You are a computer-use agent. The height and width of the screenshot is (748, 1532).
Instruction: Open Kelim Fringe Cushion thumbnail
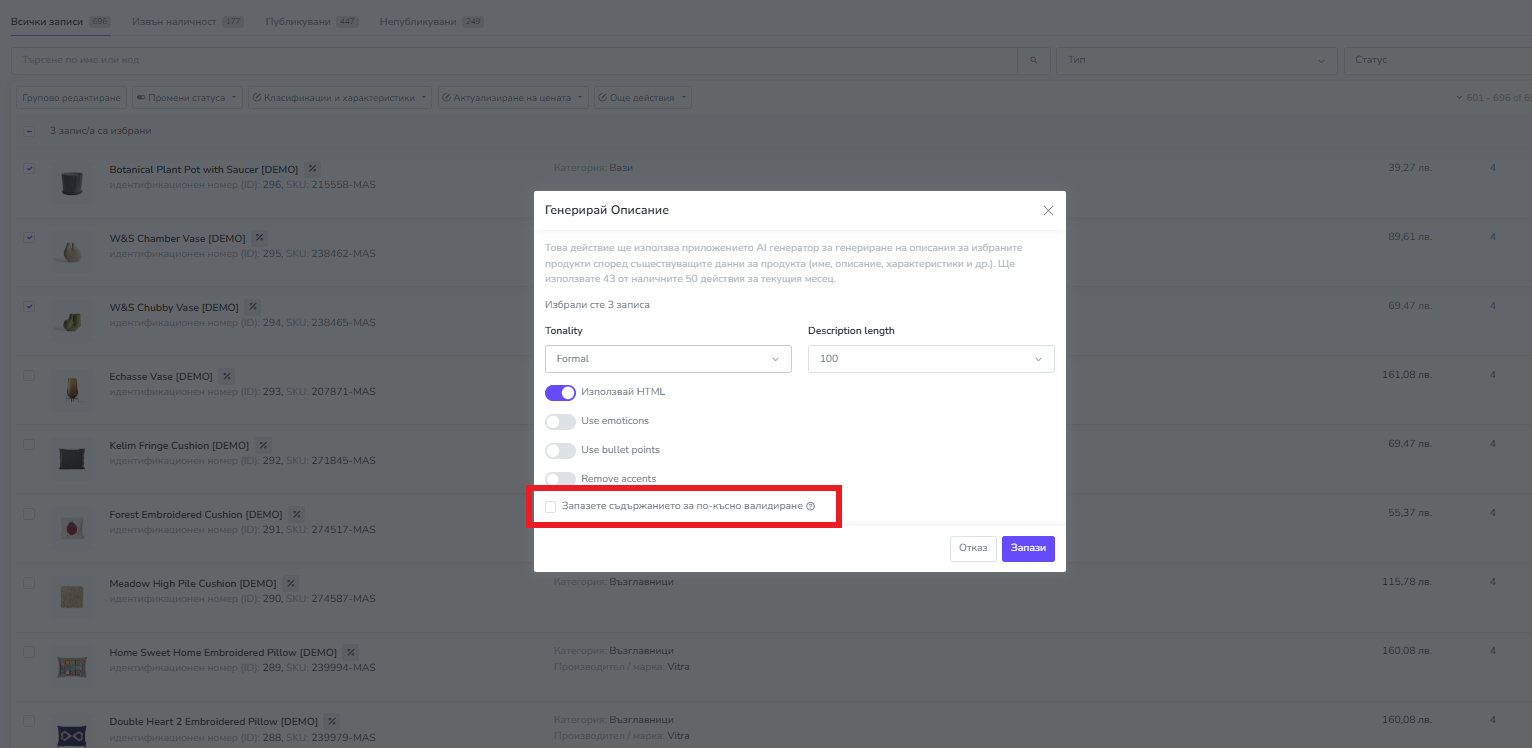(x=71, y=459)
